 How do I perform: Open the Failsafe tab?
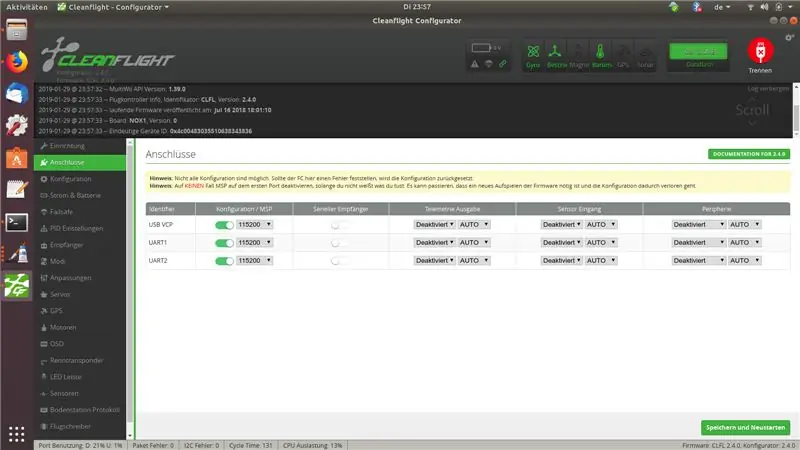click(x=80, y=212)
